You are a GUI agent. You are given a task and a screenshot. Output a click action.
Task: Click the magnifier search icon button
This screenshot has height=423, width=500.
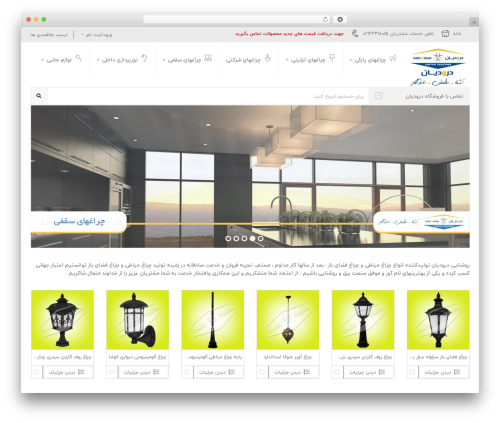point(39,96)
